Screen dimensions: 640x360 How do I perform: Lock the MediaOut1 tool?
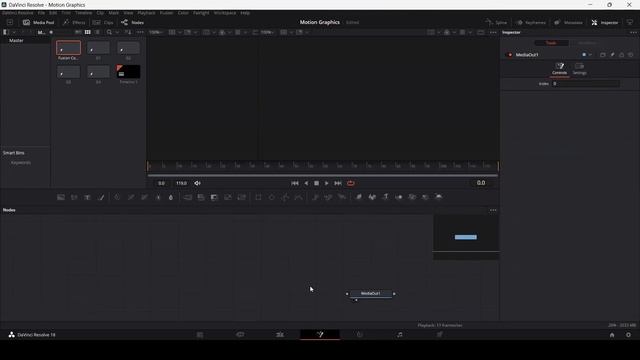pos(622,55)
